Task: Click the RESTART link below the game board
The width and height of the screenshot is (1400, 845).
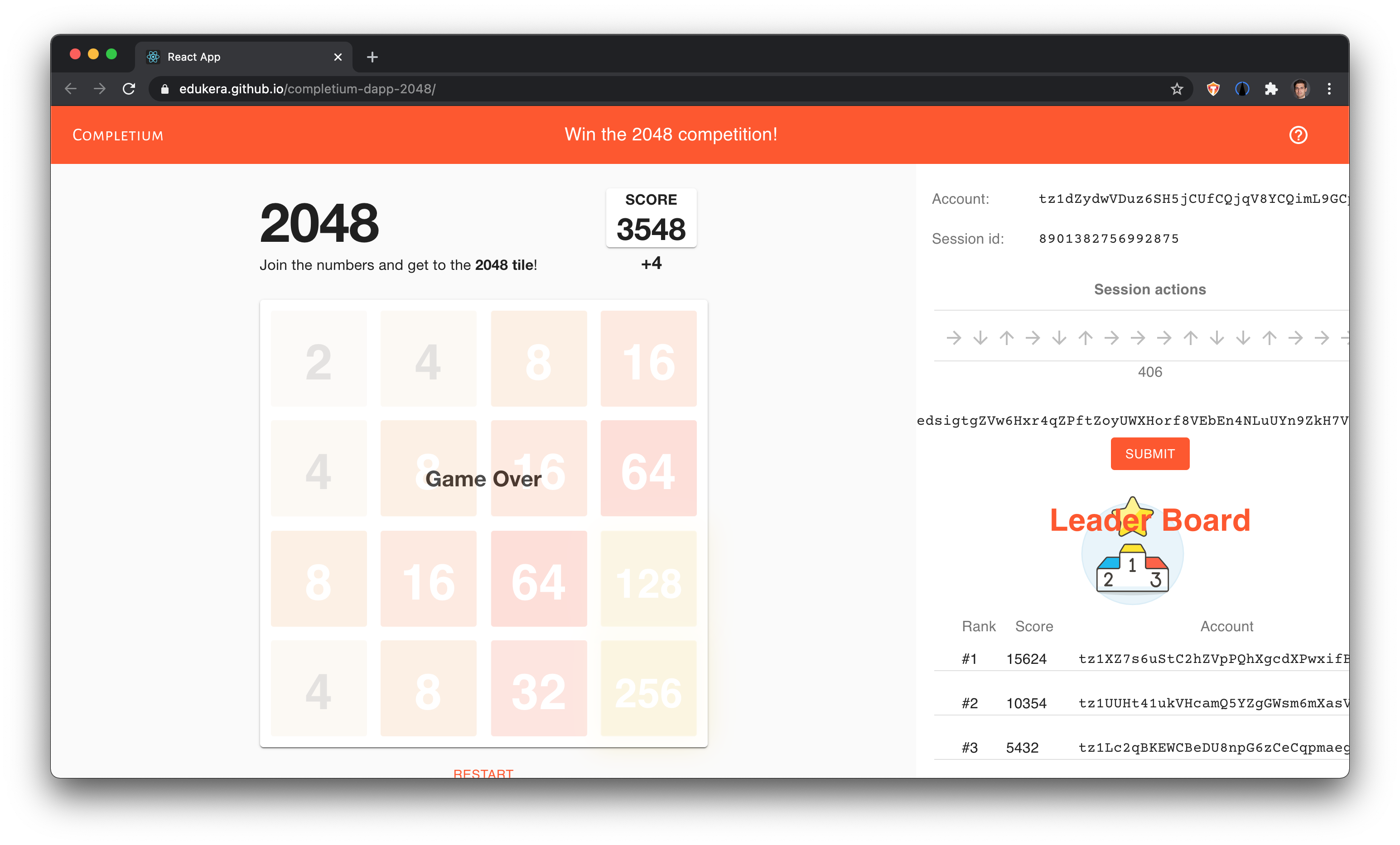Action: coord(484,773)
